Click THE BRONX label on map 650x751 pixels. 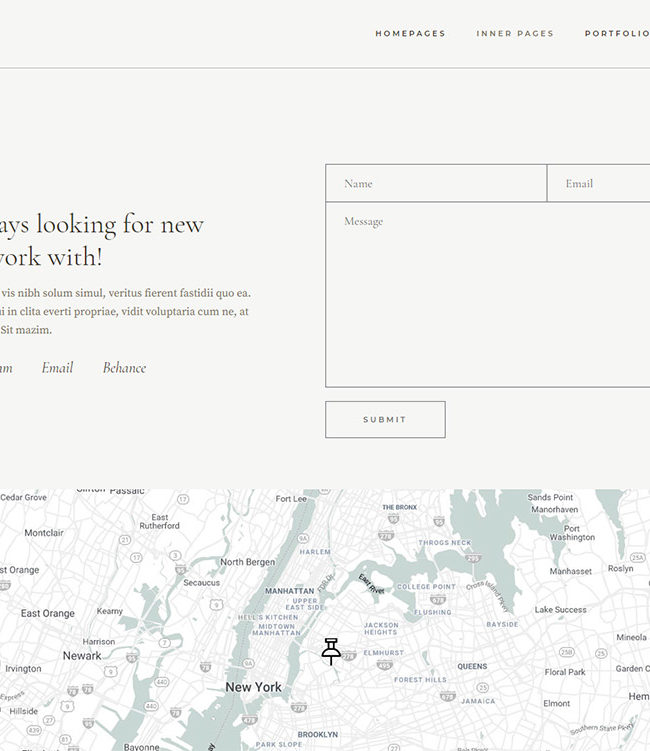coord(399,507)
